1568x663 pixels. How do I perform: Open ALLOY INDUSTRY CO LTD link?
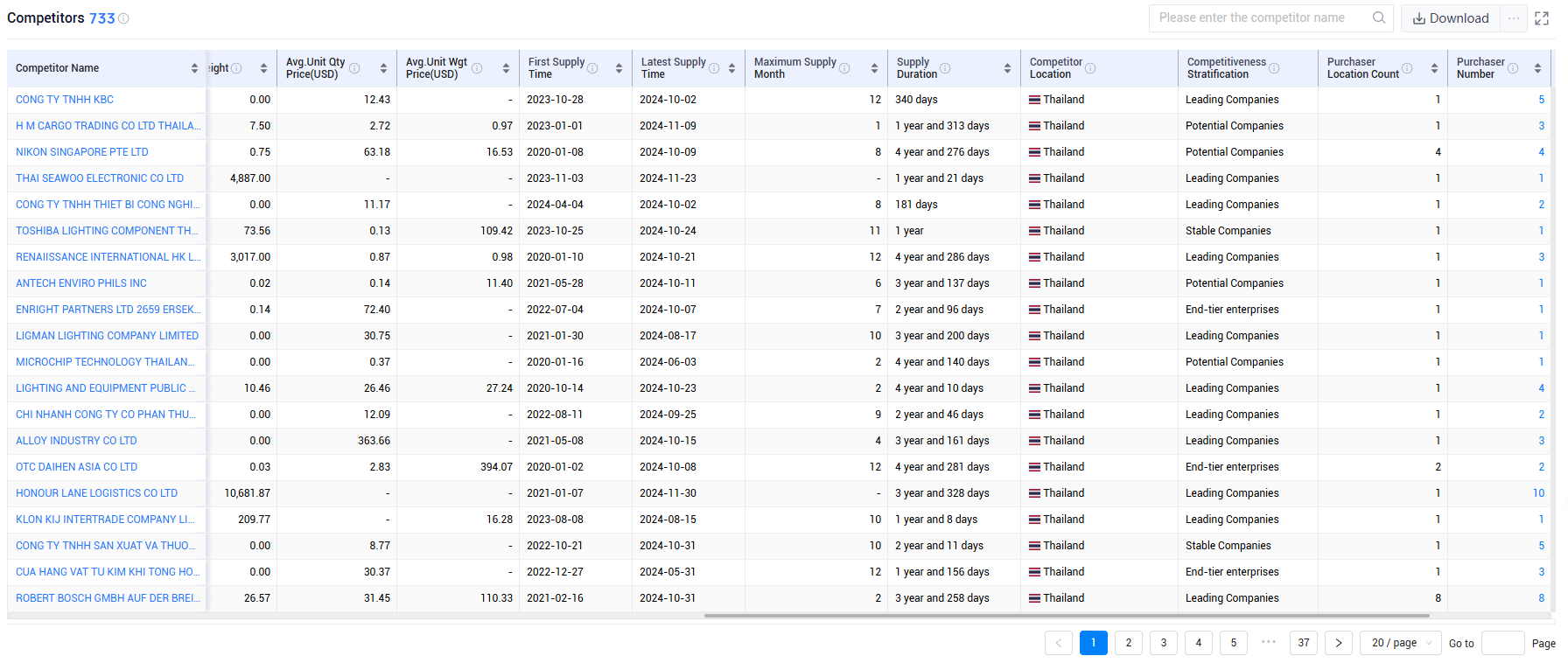tap(76, 441)
